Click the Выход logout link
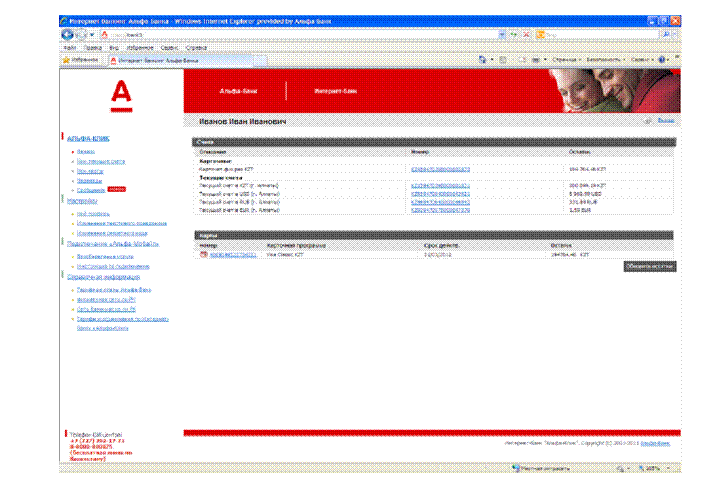The image size is (712, 496). click(666, 121)
